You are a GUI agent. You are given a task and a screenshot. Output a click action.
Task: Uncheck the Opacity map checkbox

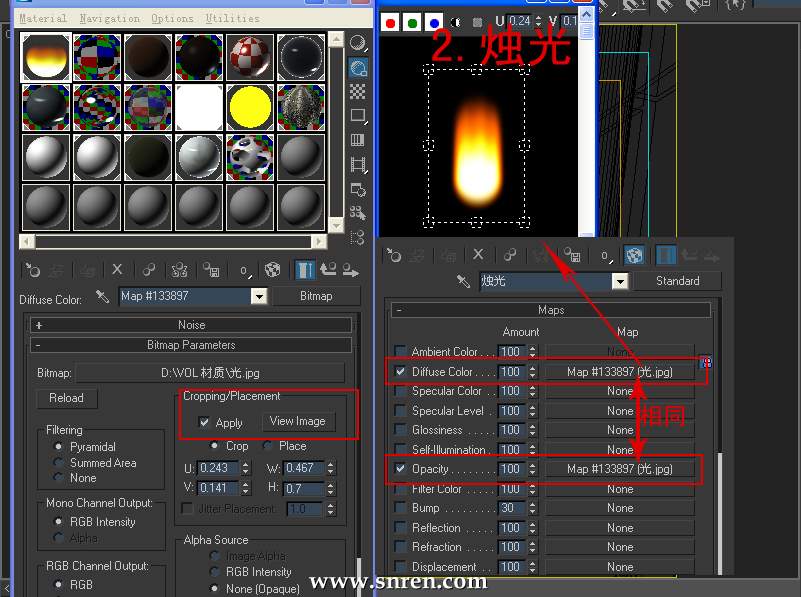(x=400, y=468)
